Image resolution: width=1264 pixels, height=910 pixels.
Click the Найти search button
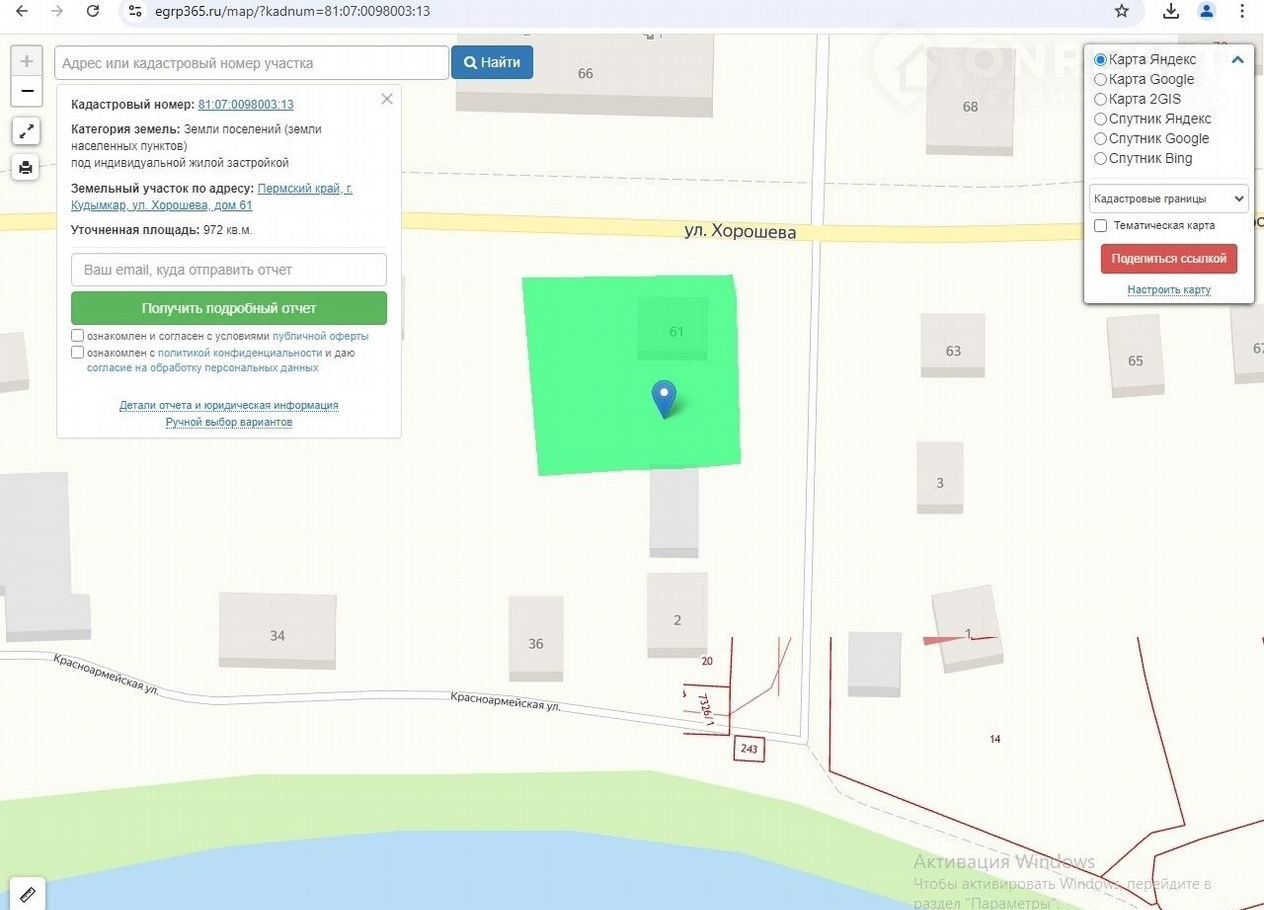[x=492, y=62]
